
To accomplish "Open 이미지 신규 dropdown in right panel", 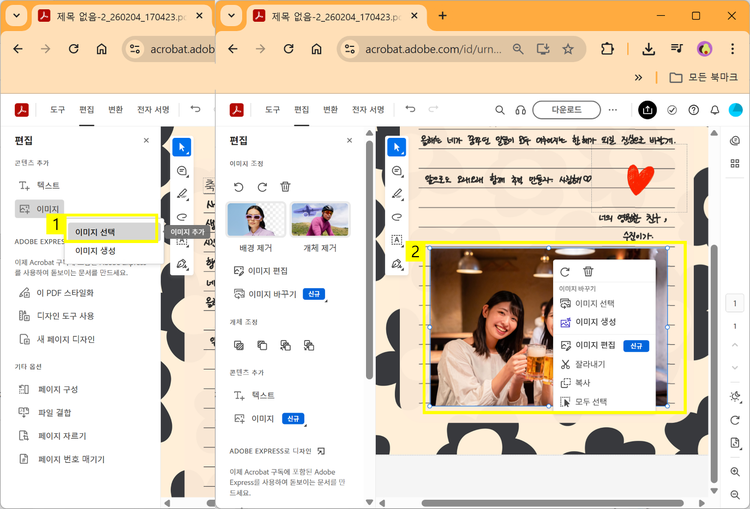I will pos(269,419).
